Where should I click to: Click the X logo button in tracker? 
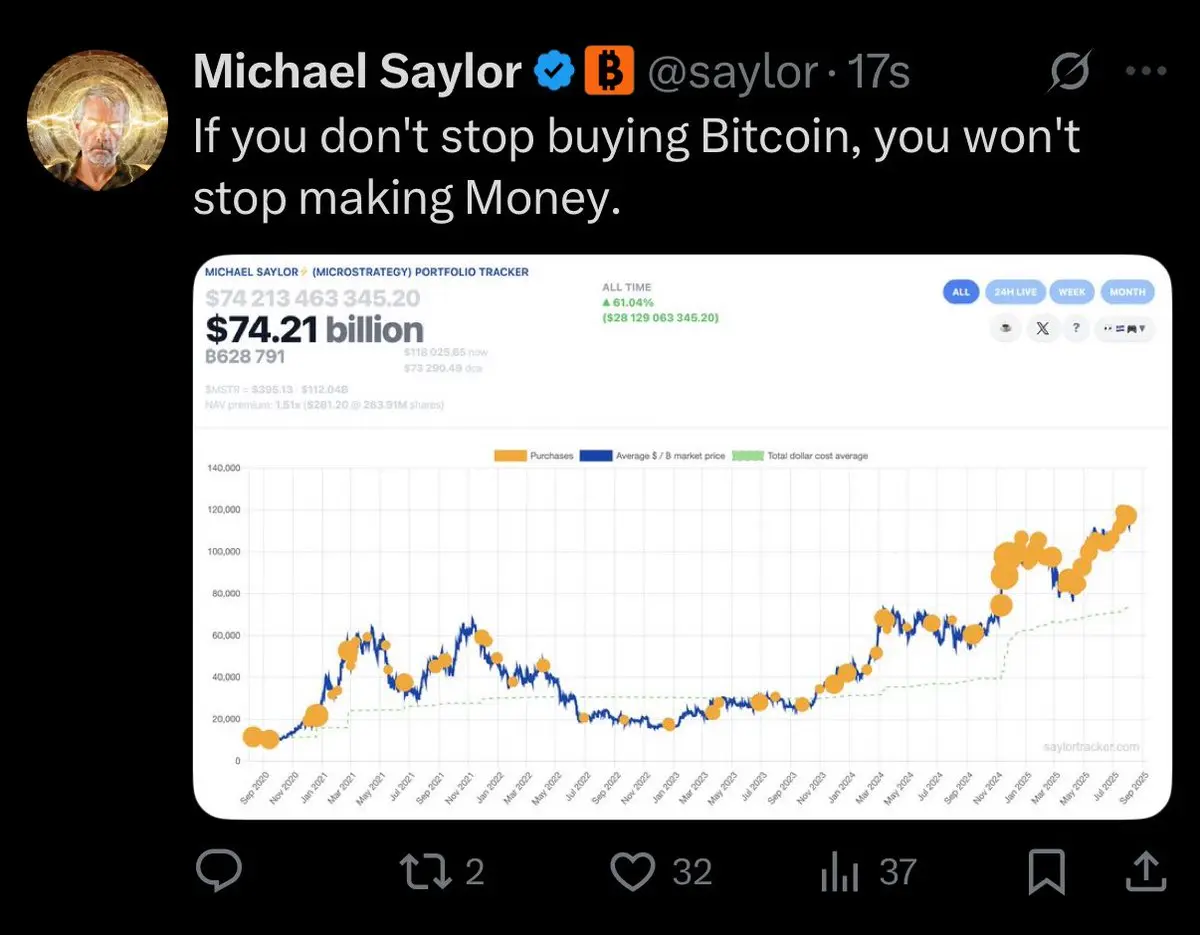(1041, 329)
